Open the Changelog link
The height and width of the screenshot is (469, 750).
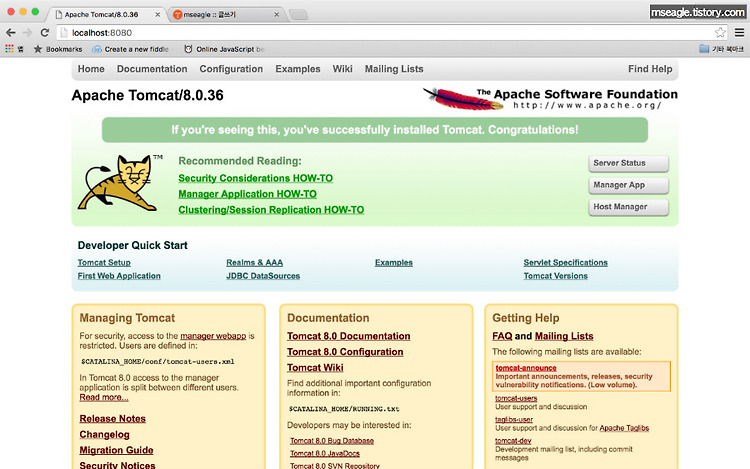coord(104,435)
